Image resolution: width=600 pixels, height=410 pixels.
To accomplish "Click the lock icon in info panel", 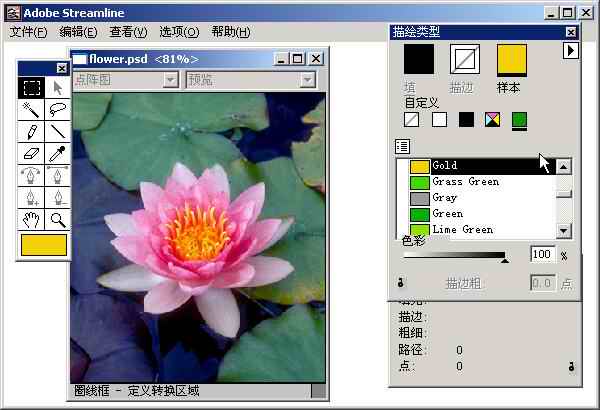I will [571, 366].
